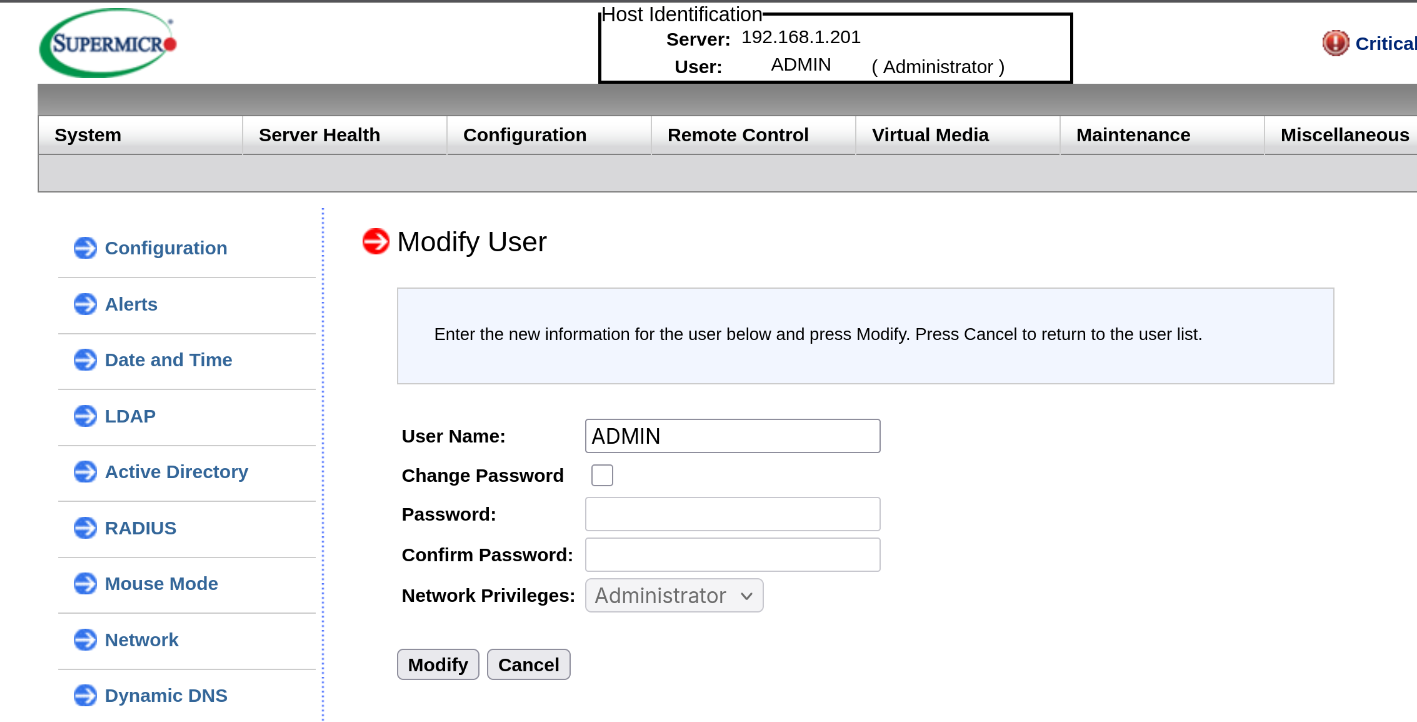
Task: Click into the User Name field
Action: [x=732, y=436]
